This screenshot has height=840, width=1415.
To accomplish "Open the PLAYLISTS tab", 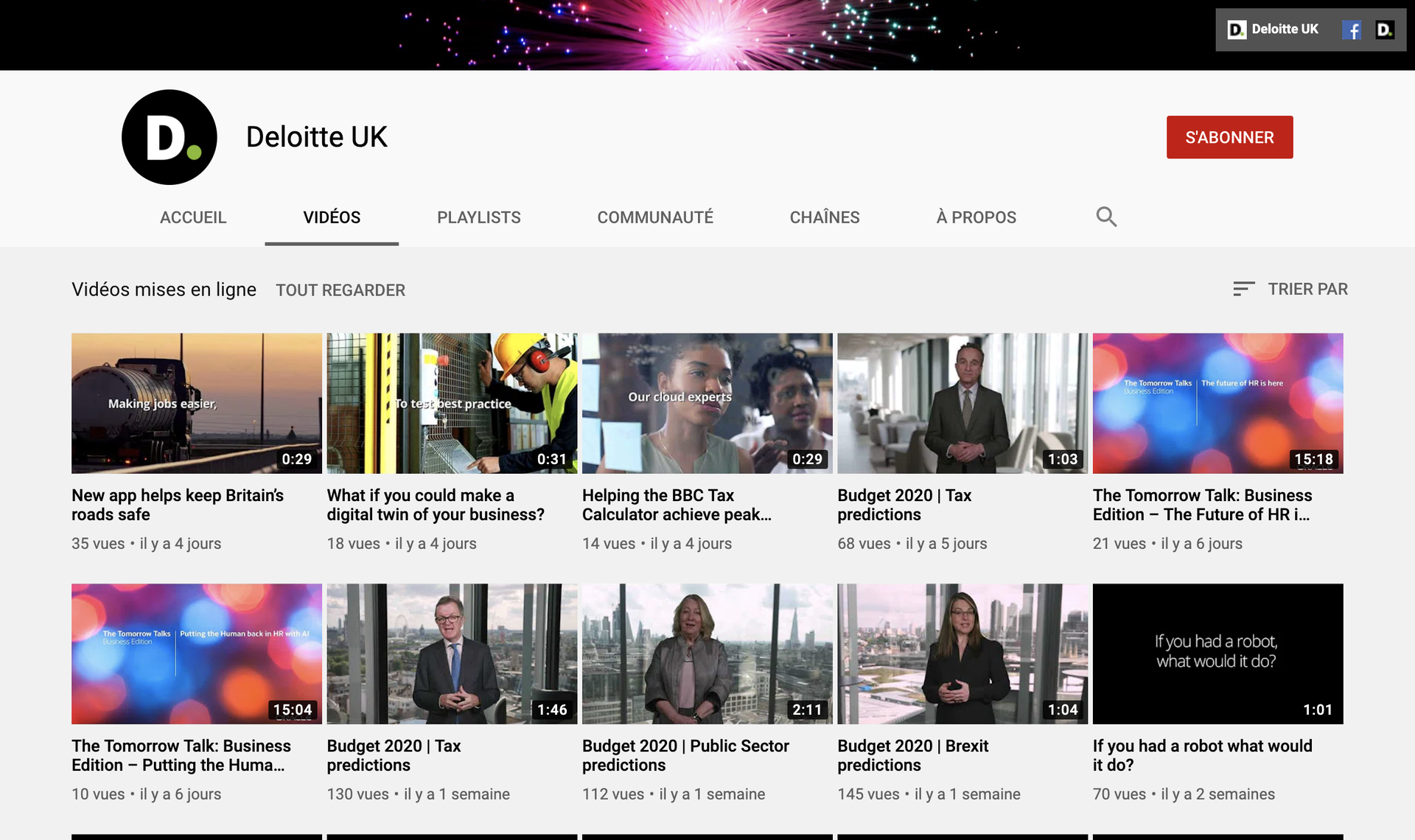I will click(x=479, y=217).
